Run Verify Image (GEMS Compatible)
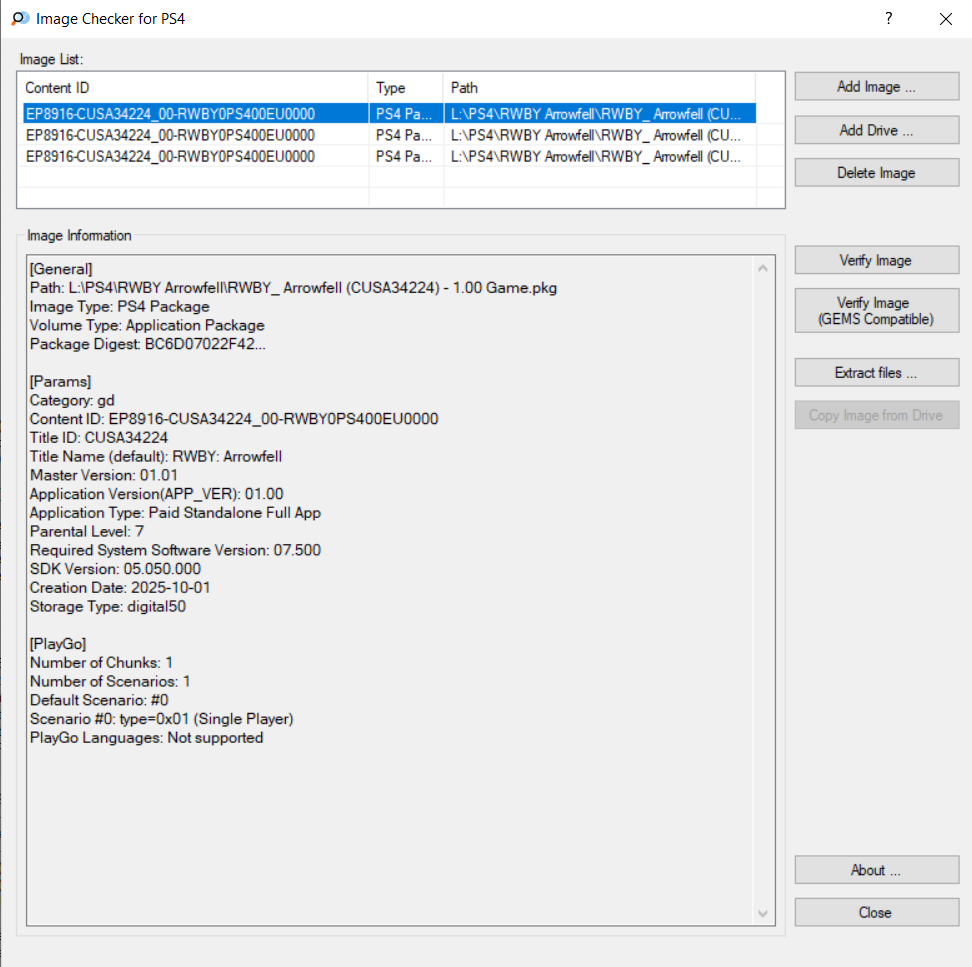The width and height of the screenshot is (972, 967). [876, 311]
